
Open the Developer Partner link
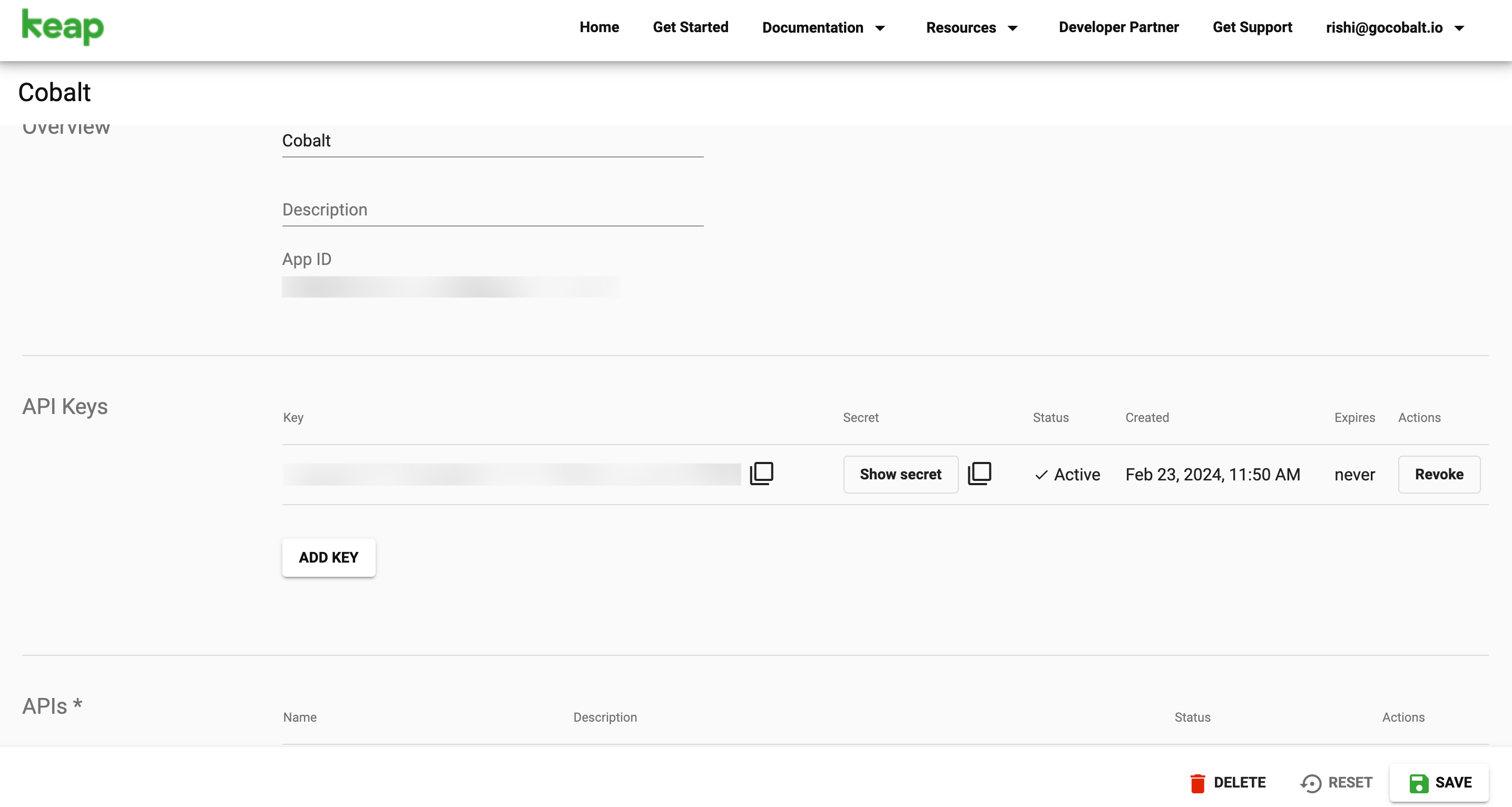[x=1118, y=27]
